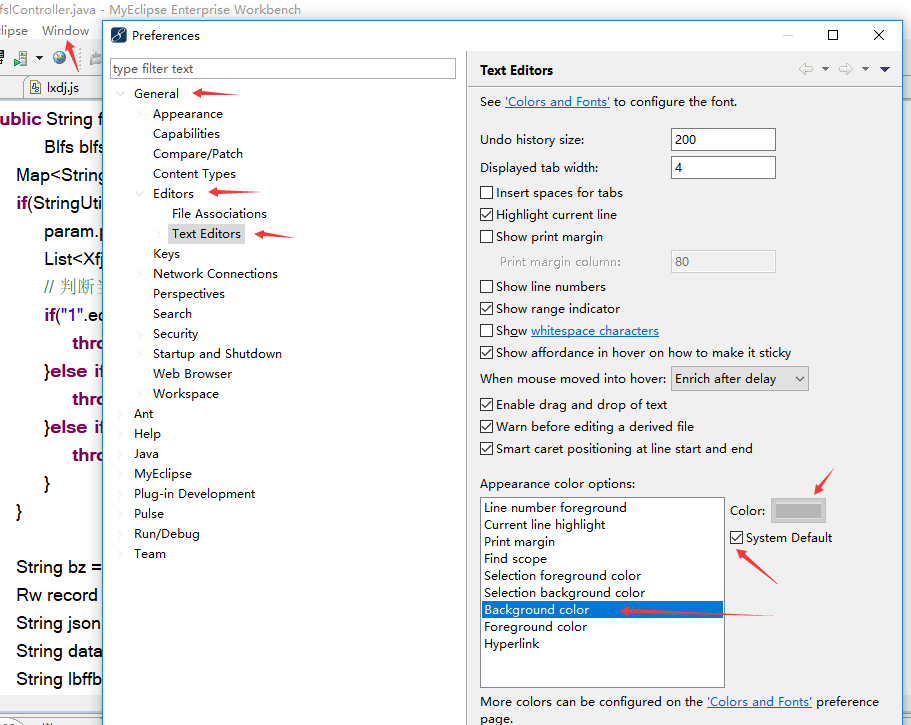Click the back navigation arrow in Text Editors header
The height and width of the screenshot is (725, 911).
pos(805,69)
